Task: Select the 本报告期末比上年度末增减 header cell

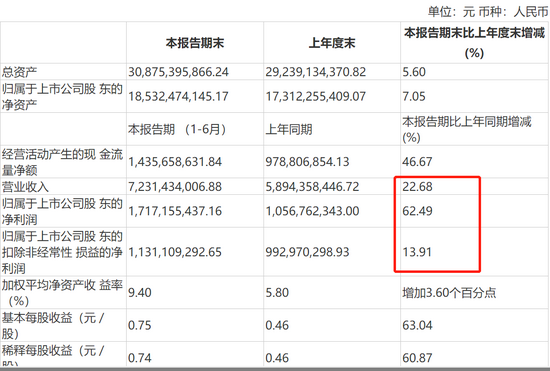Action: [474, 43]
